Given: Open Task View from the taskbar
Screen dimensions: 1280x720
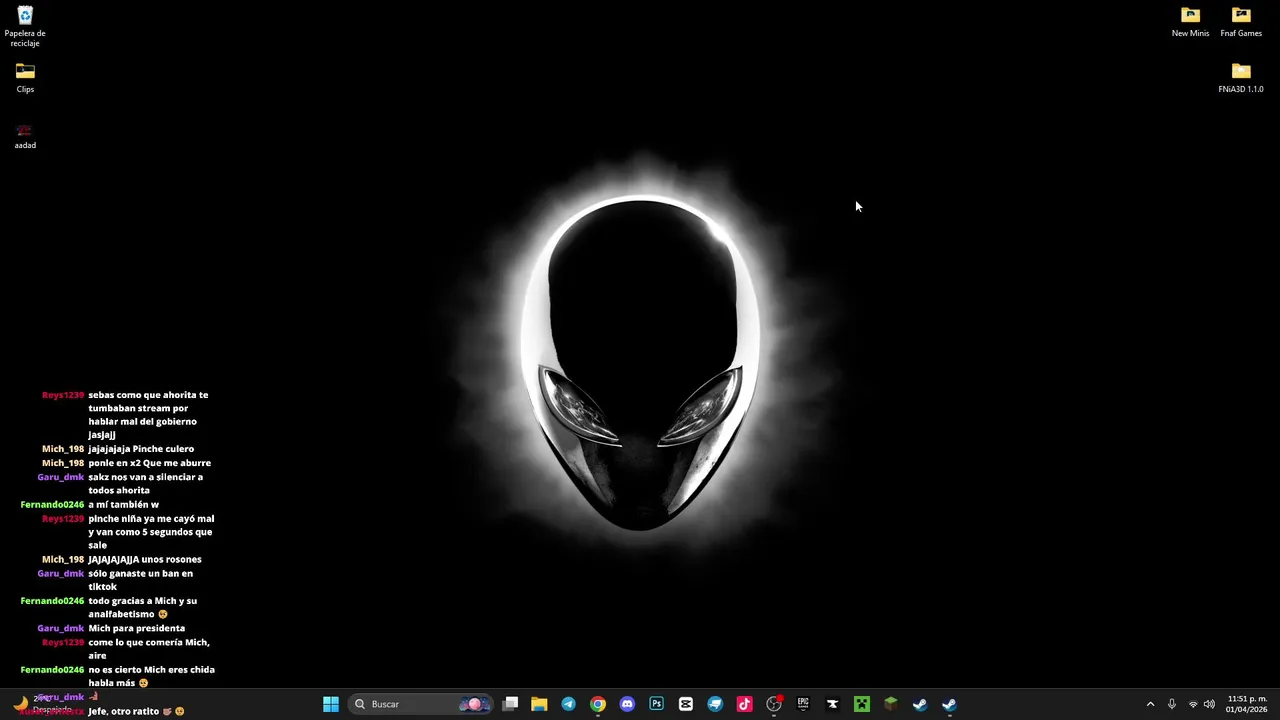Looking at the screenshot, I should (510, 704).
